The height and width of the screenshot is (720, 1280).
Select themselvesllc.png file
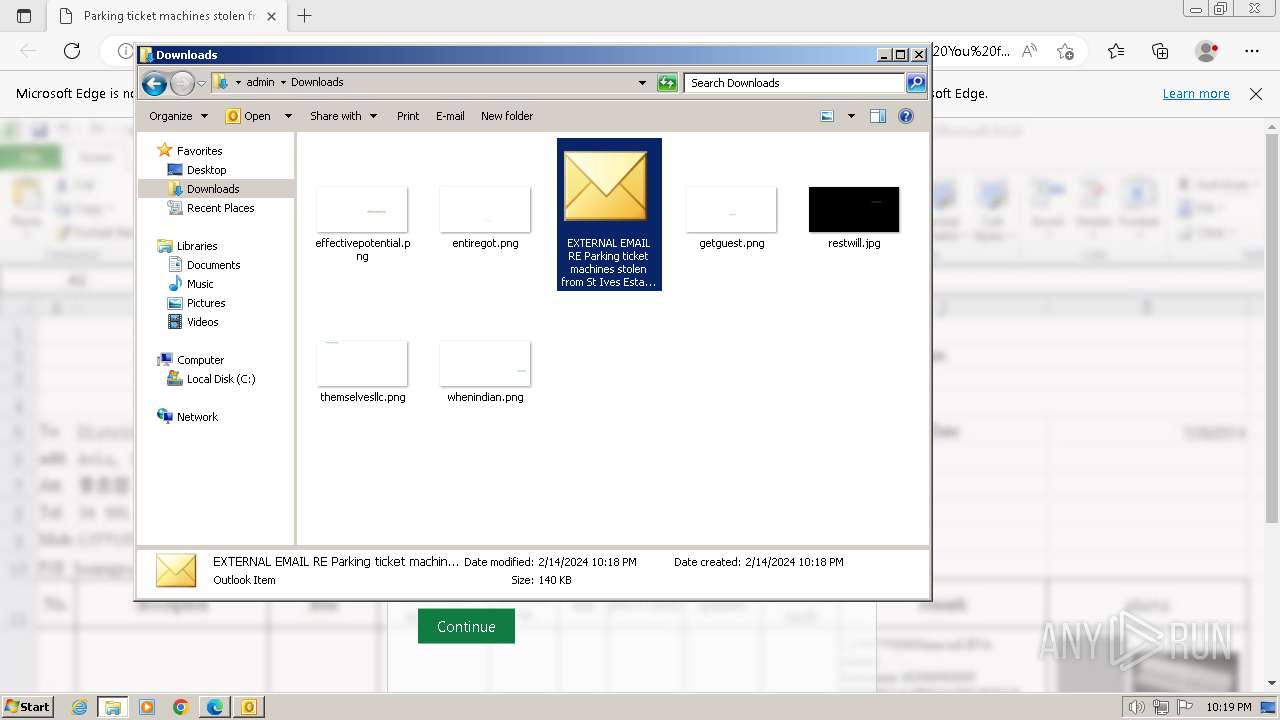[x=362, y=372]
